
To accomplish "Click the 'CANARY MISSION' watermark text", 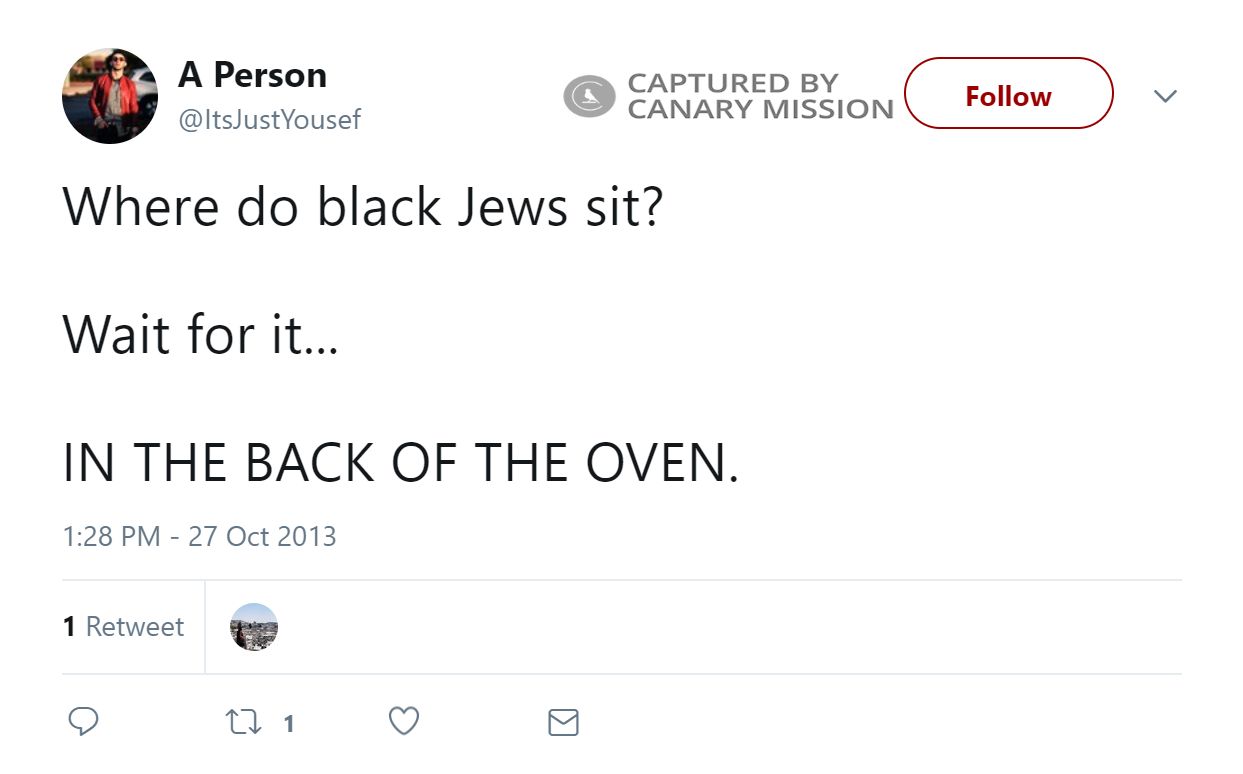I will (x=760, y=109).
